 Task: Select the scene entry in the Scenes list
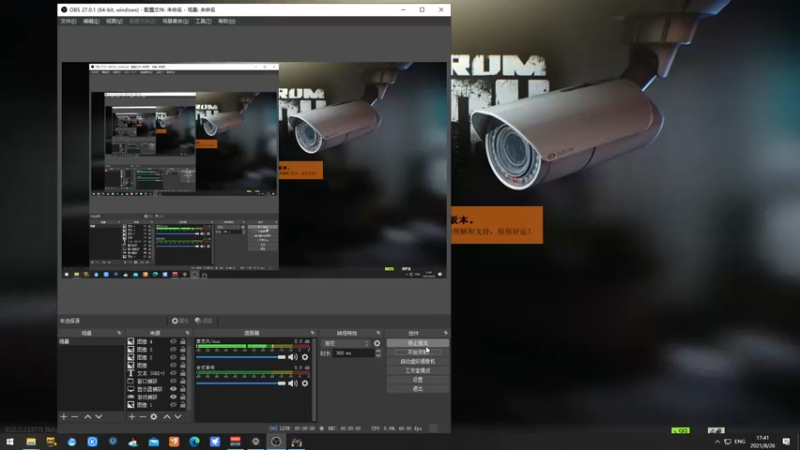(91, 342)
